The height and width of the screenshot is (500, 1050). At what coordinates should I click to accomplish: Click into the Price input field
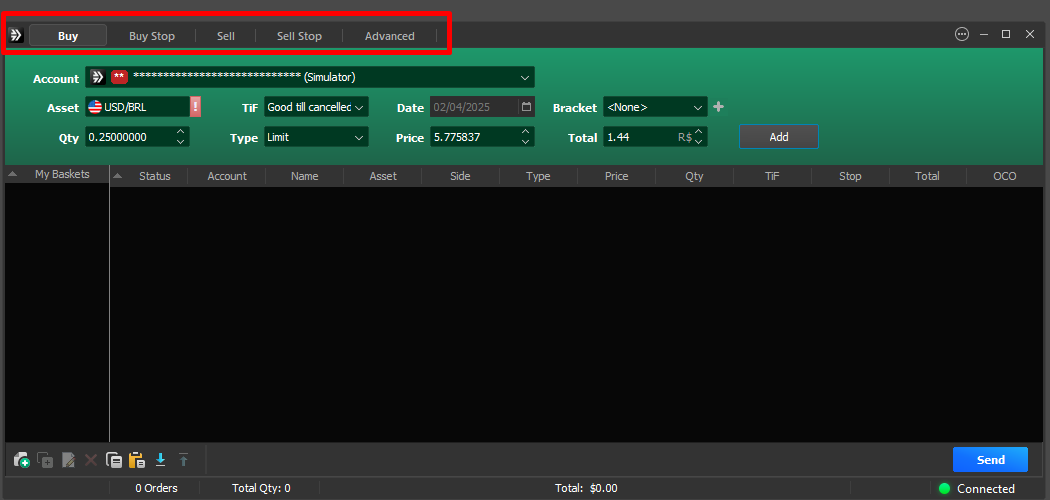(472, 137)
